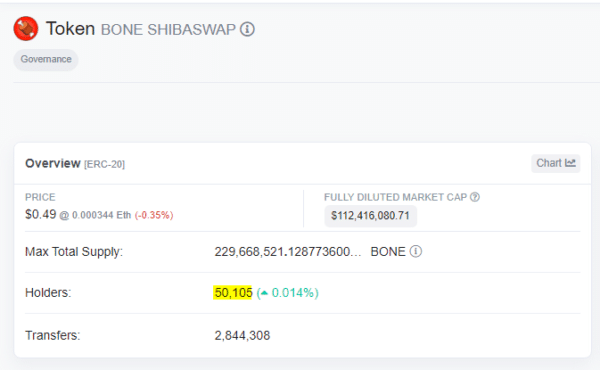Image resolution: width=600 pixels, height=370 pixels.
Task: Click the BONE symbol next to supply
Action: coord(388,252)
